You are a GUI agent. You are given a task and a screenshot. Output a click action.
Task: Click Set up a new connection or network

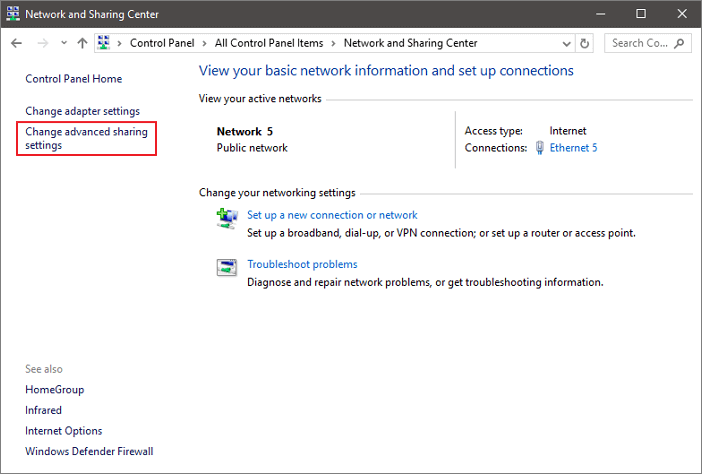[332, 215]
